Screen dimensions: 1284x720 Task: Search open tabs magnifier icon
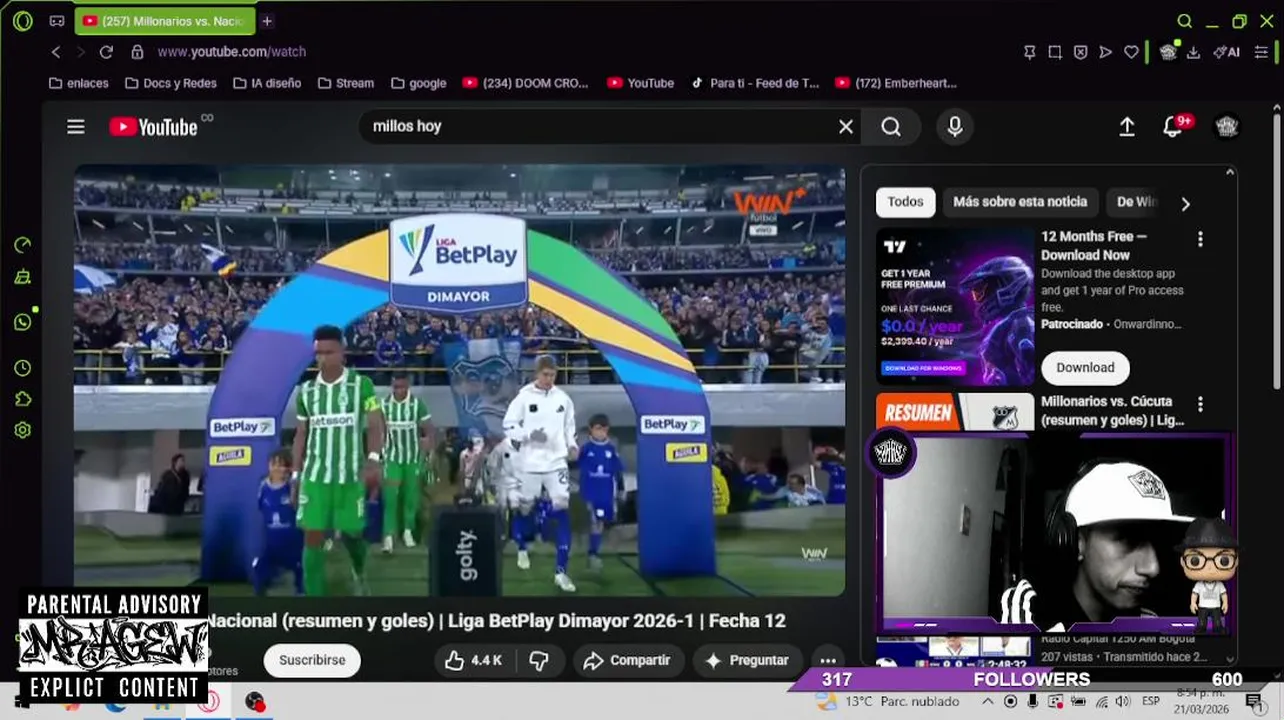[x=1185, y=21]
